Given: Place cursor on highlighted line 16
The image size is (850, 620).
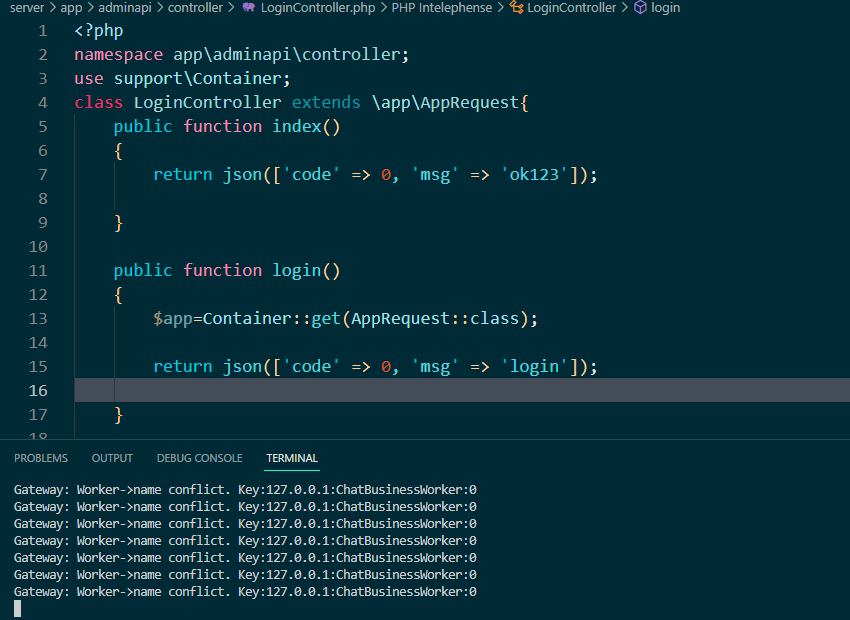Looking at the screenshot, I should click(462, 390).
